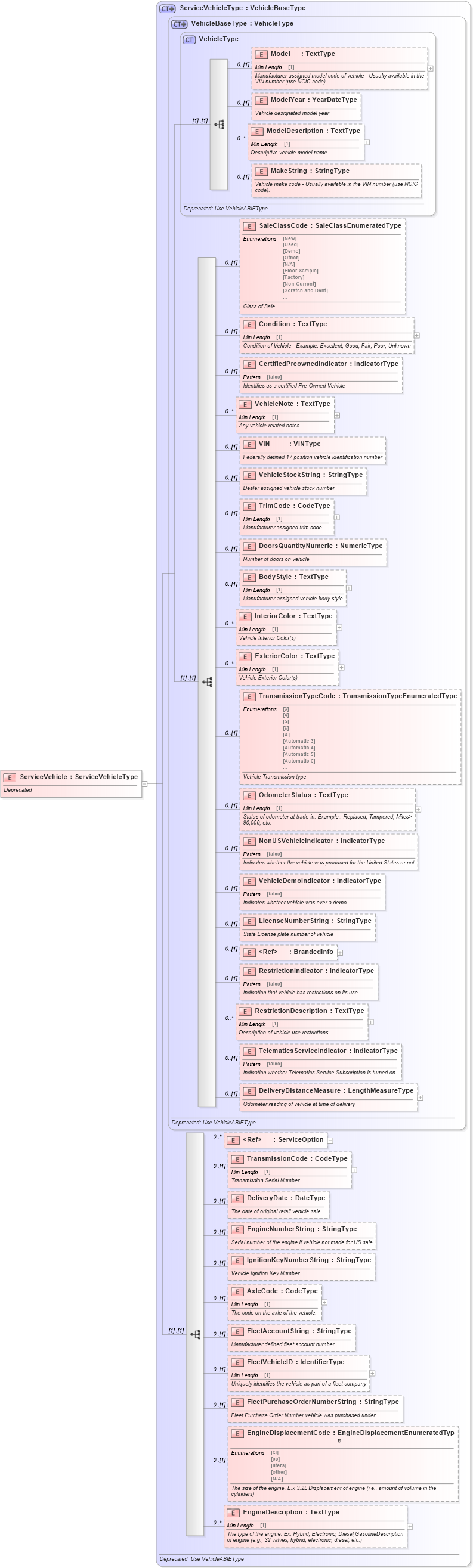Expand the BrandedInfo reference

click(341, 953)
